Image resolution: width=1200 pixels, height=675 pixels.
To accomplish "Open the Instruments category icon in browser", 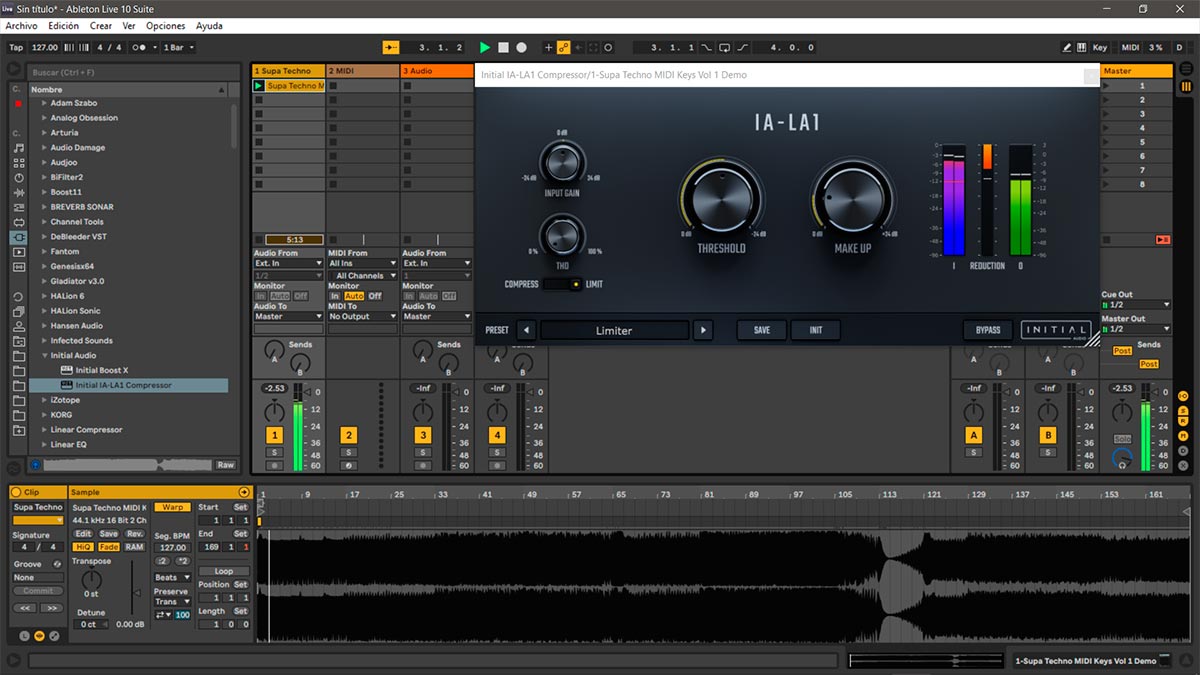I will pos(18,177).
